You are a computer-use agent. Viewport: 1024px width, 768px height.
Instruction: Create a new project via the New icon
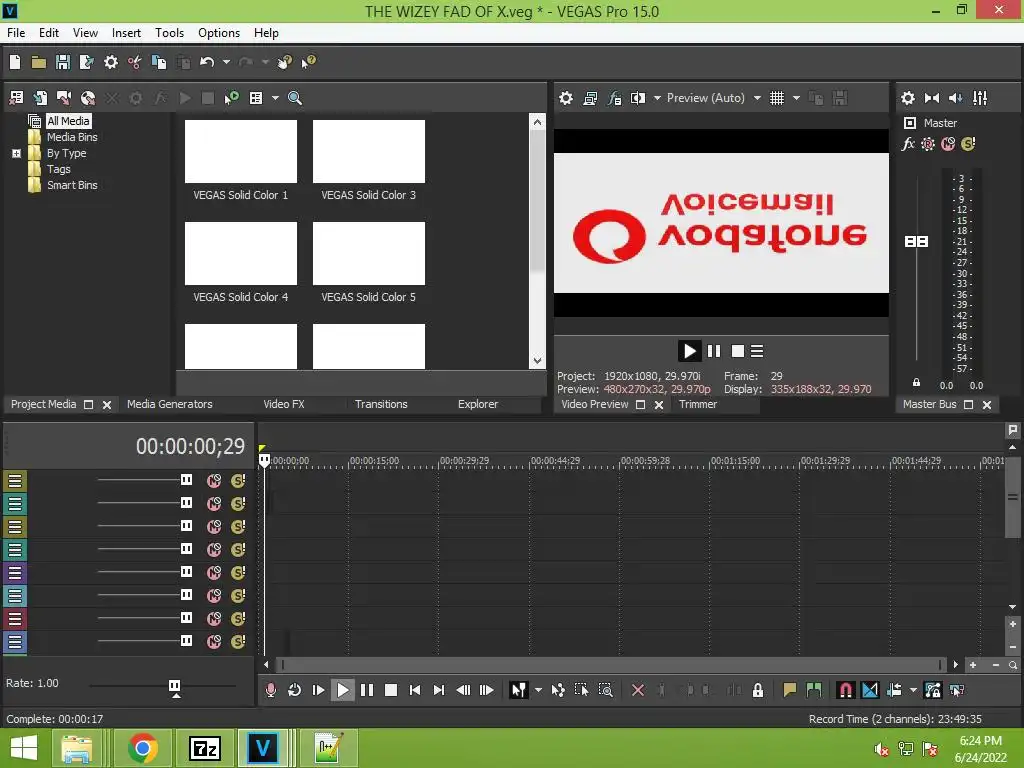pos(15,62)
